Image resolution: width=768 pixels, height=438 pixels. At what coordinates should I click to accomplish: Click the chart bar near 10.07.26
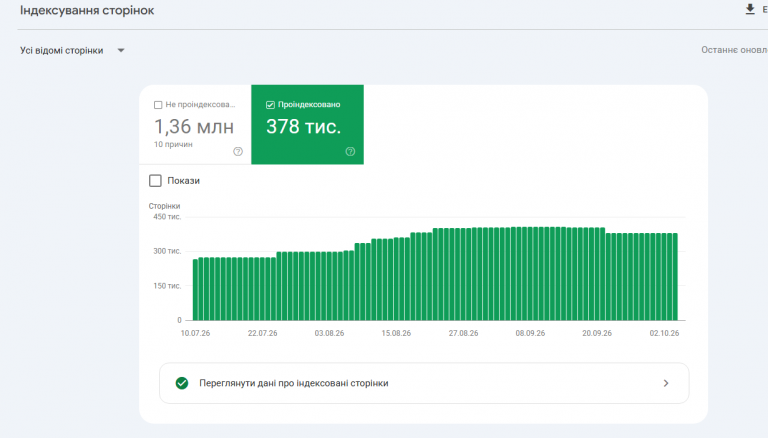pyautogui.click(x=195, y=290)
